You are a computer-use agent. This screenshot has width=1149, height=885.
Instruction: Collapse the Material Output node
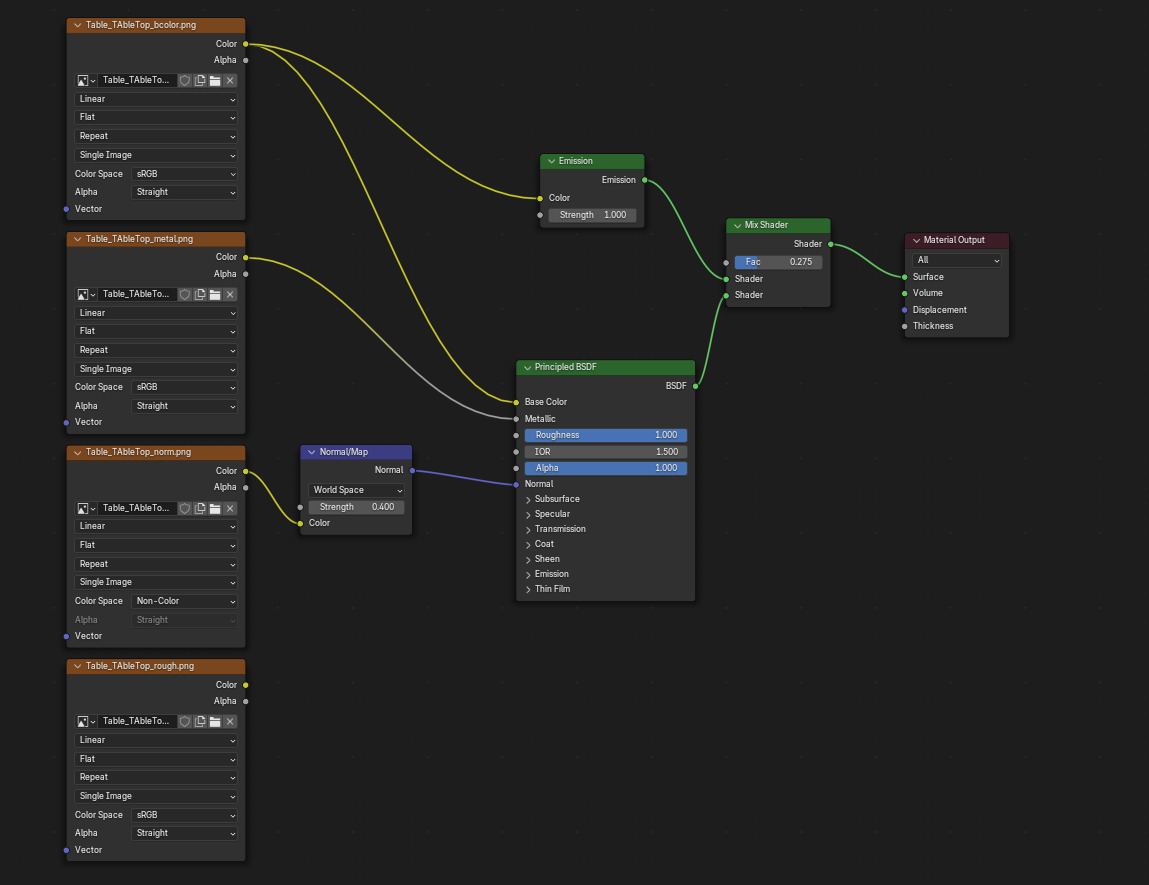click(x=916, y=240)
